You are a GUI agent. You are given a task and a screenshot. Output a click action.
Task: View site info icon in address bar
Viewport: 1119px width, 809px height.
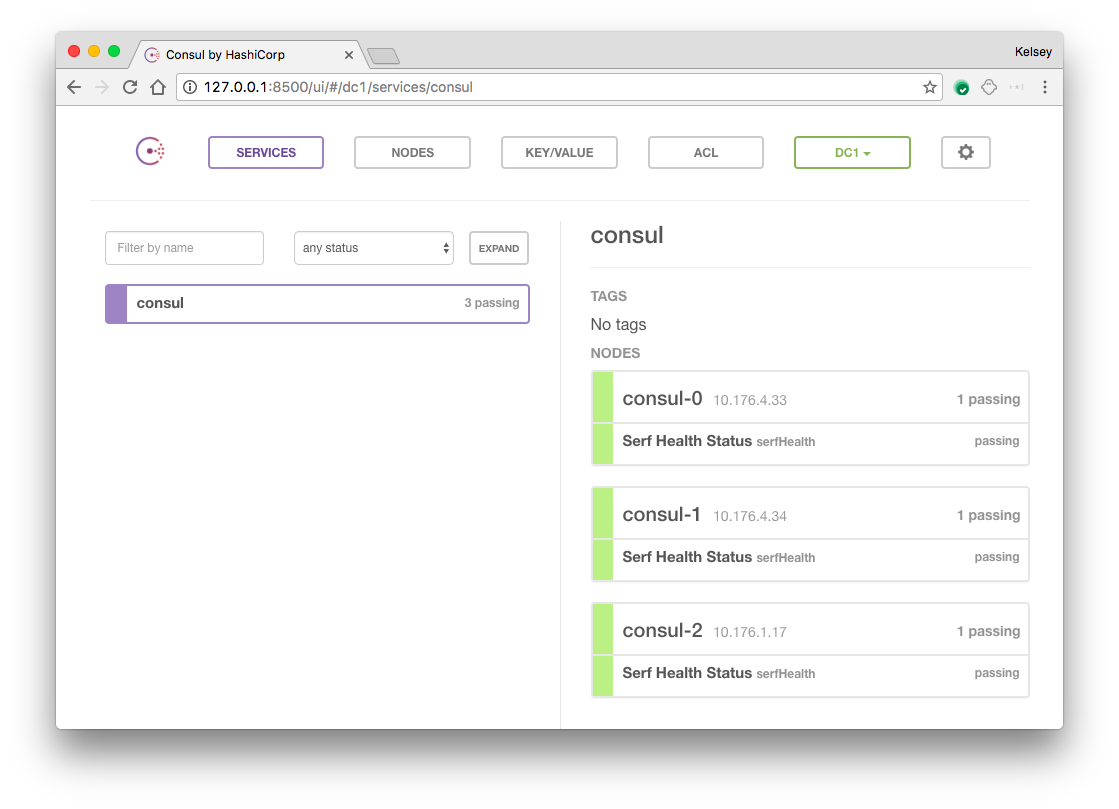pyautogui.click(x=190, y=87)
